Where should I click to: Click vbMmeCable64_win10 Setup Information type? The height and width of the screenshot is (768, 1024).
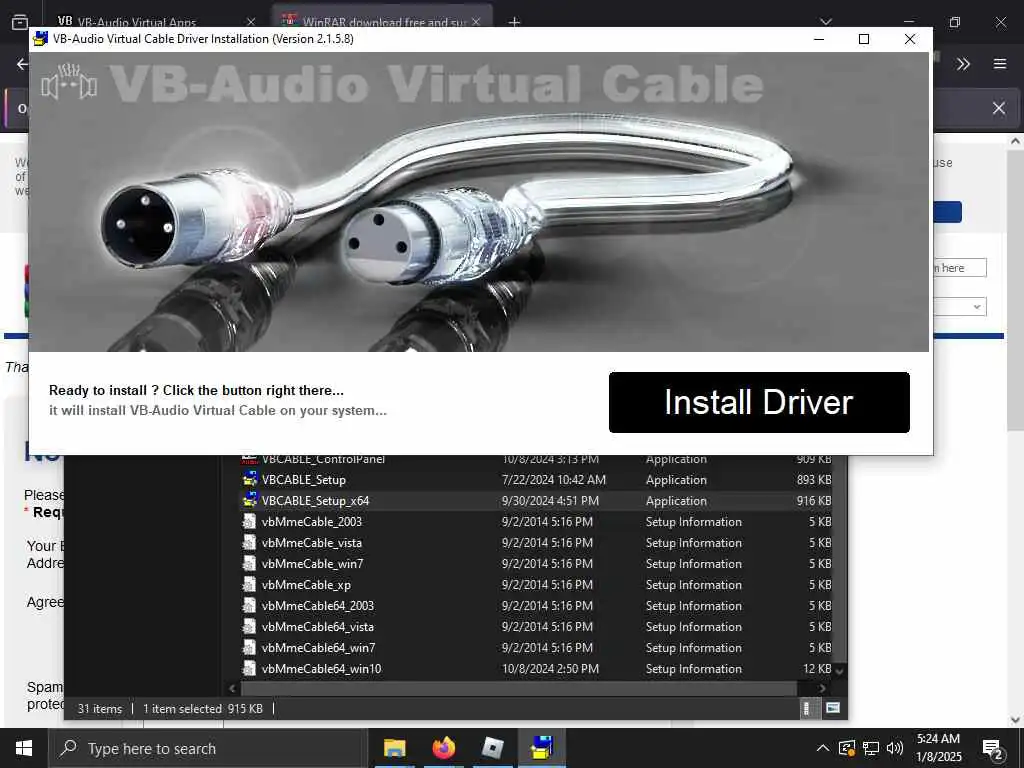tap(694, 669)
